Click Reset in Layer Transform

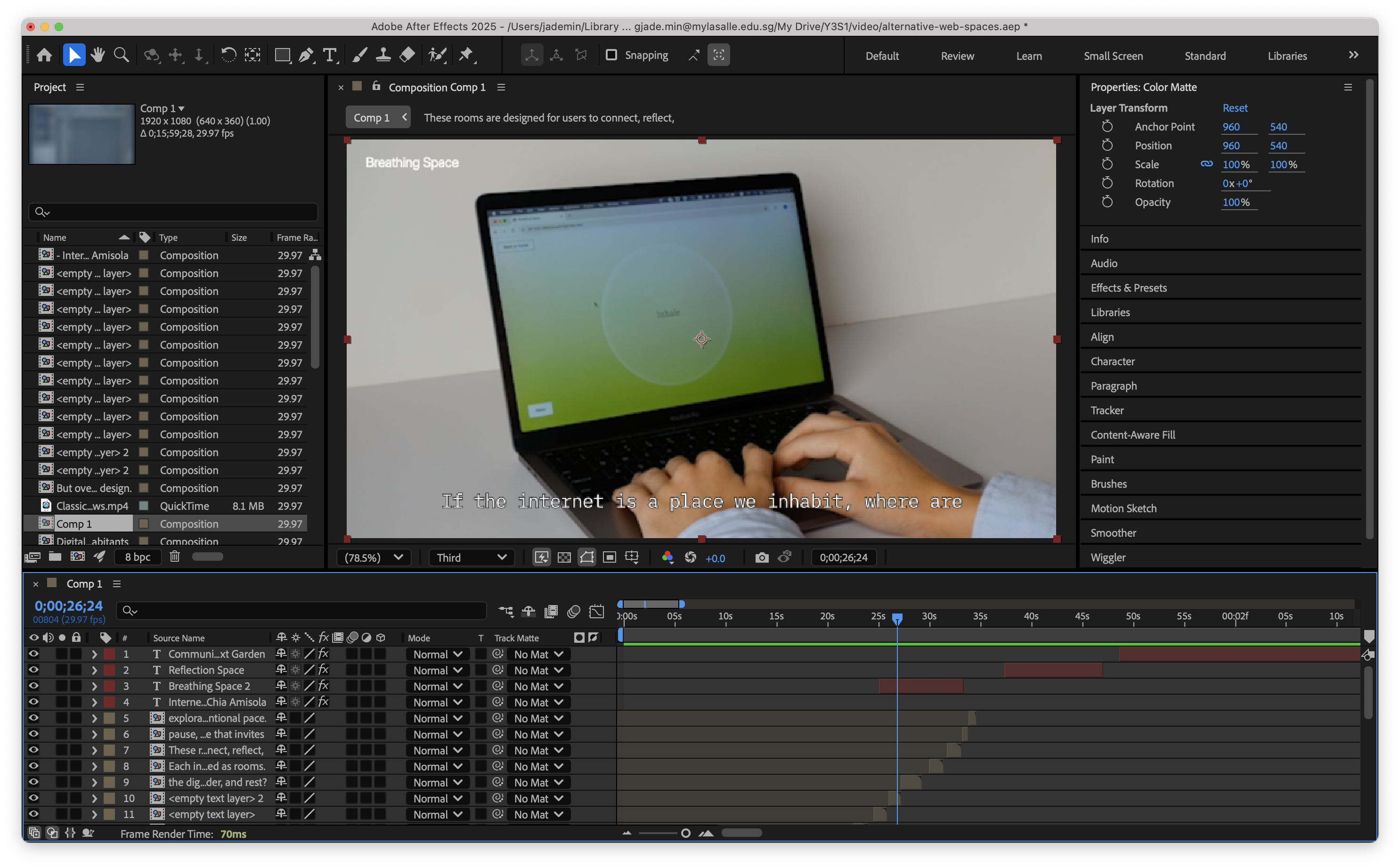point(1235,108)
